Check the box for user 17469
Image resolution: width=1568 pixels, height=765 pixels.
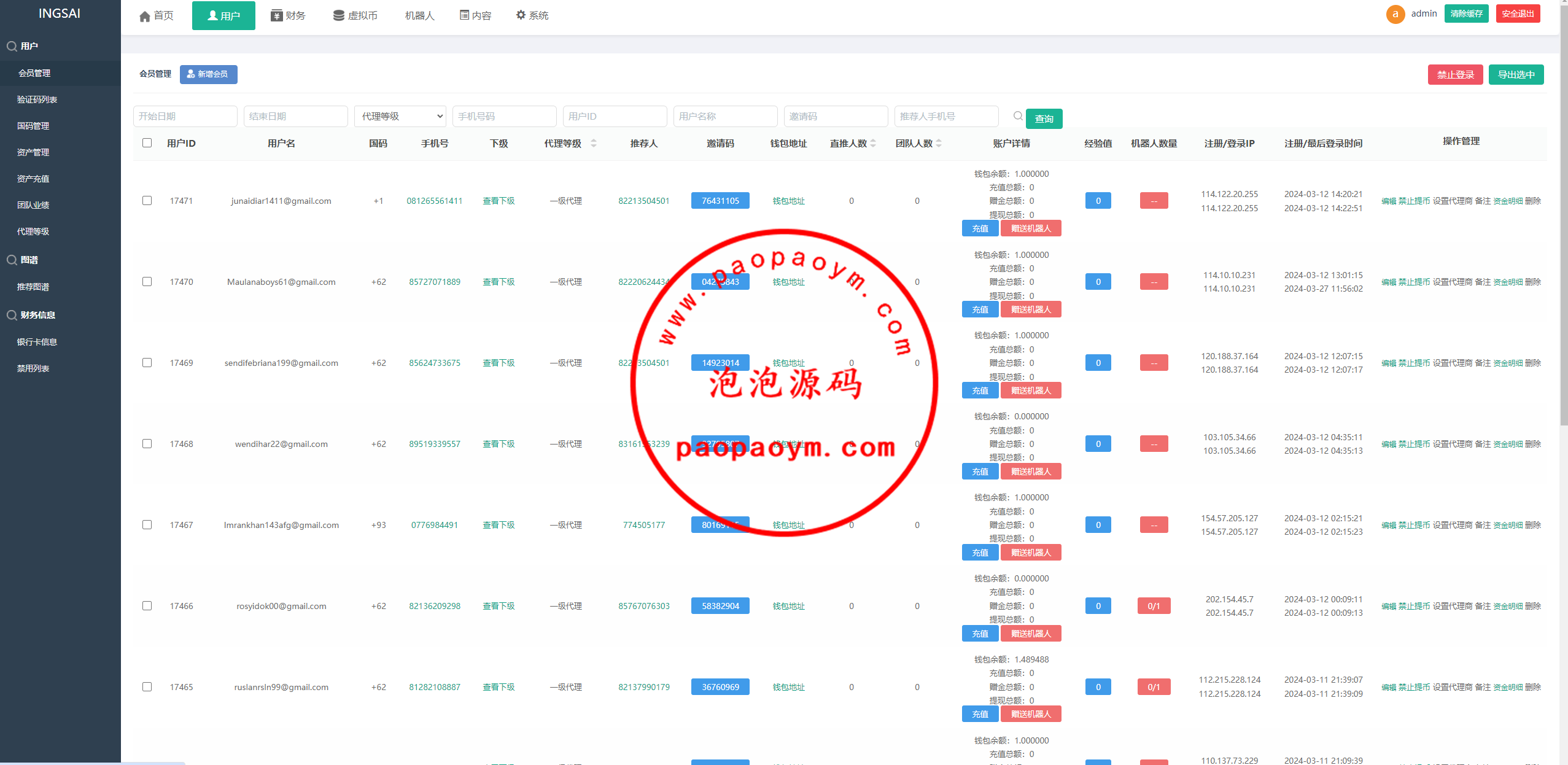point(147,362)
